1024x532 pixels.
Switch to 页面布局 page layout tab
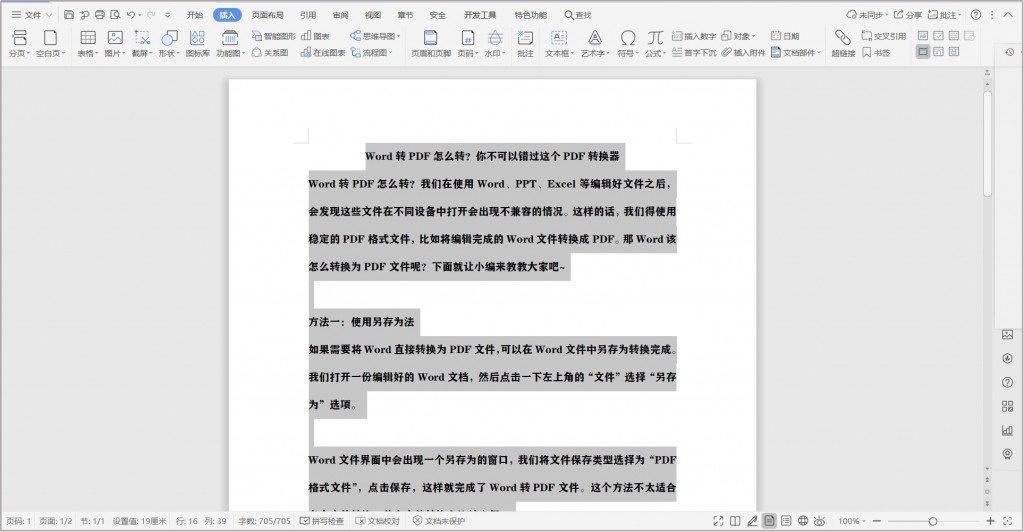pos(267,14)
